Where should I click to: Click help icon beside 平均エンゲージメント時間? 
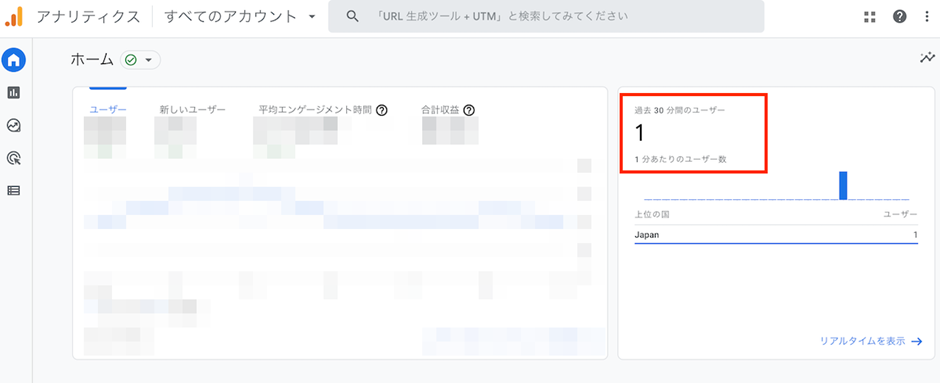click(382, 110)
